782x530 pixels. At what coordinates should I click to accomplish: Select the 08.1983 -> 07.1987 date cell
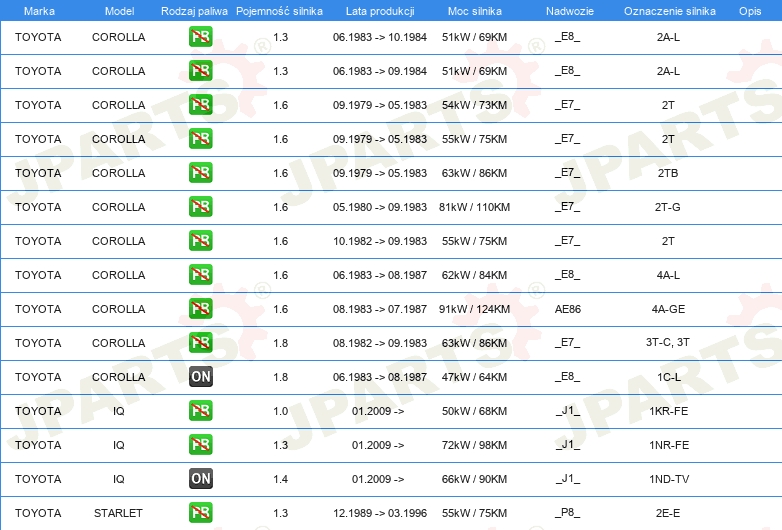pos(380,309)
